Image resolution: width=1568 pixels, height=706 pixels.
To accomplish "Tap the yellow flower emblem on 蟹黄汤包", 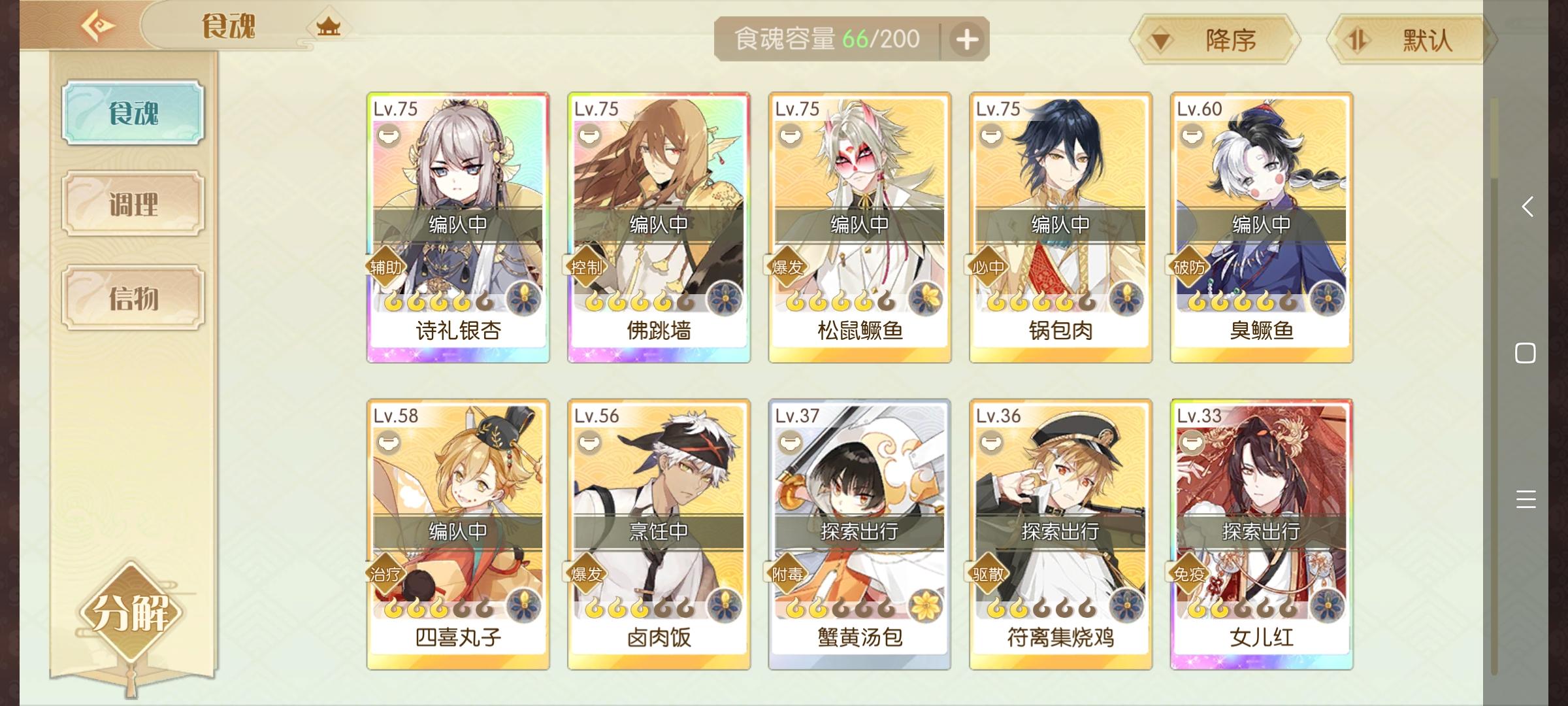I will pyautogui.click(x=926, y=605).
